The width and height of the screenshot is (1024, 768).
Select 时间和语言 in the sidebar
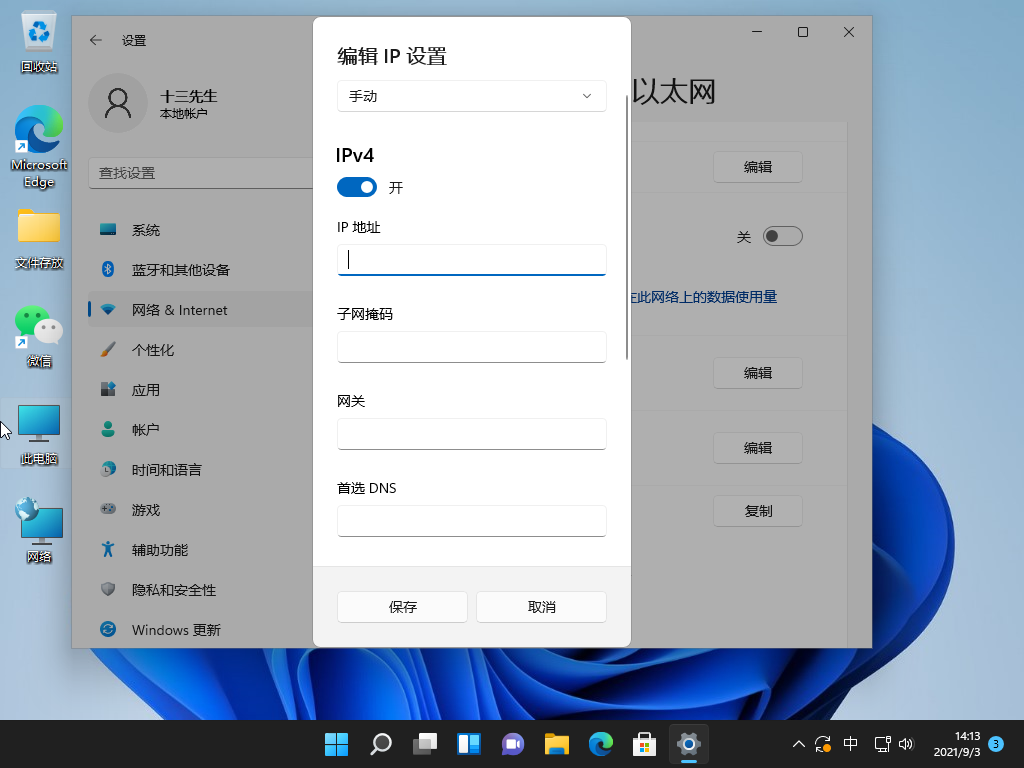(x=170, y=469)
